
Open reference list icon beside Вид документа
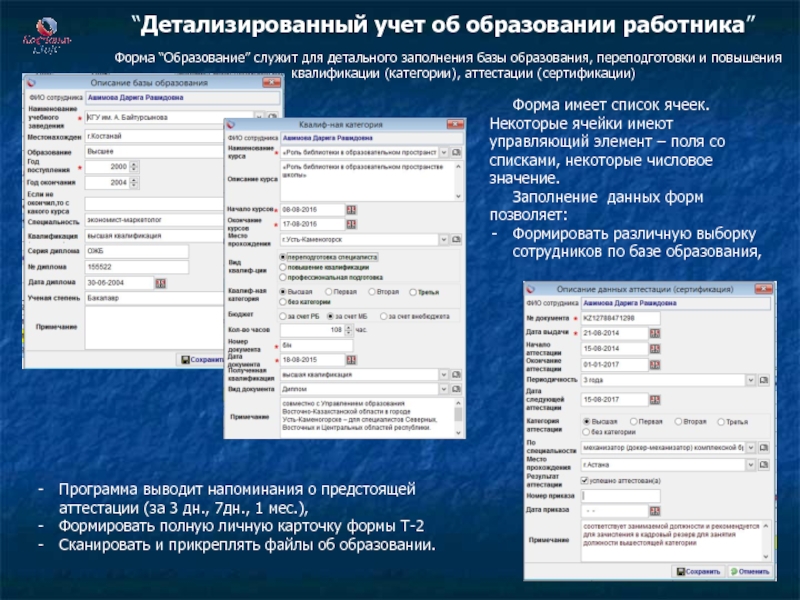pyautogui.click(x=457, y=389)
